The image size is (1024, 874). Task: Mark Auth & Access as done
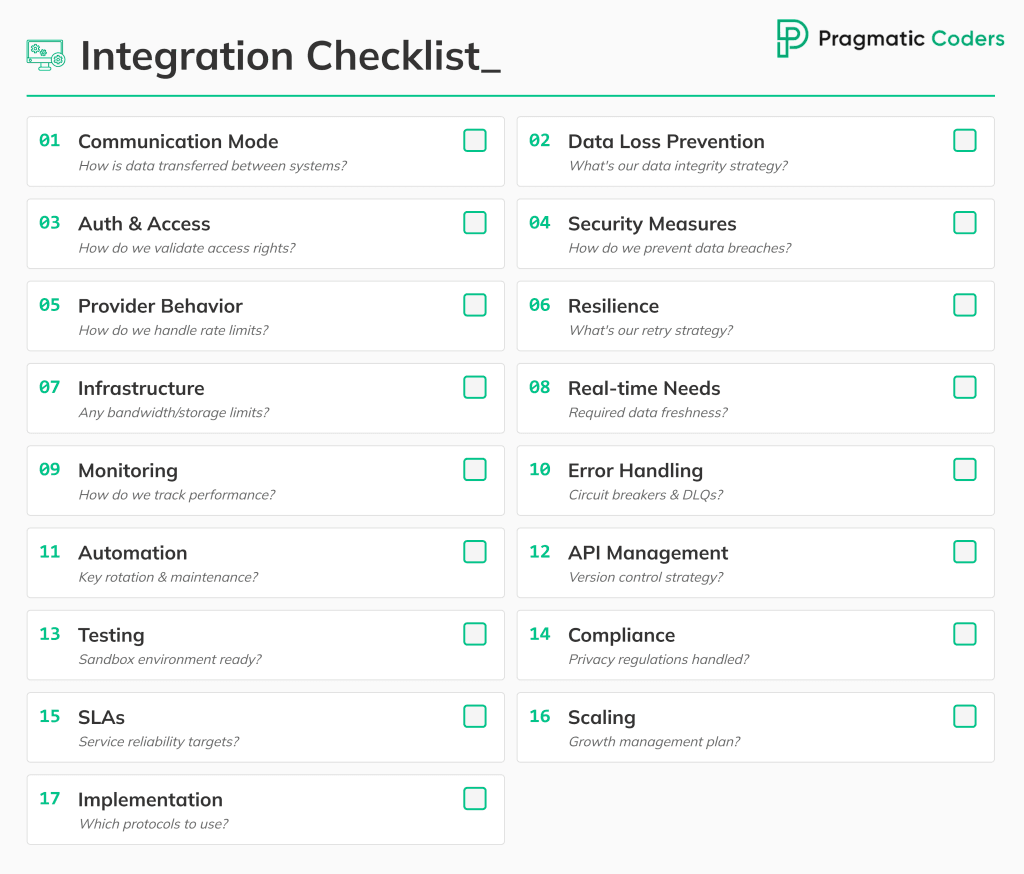coord(475,223)
